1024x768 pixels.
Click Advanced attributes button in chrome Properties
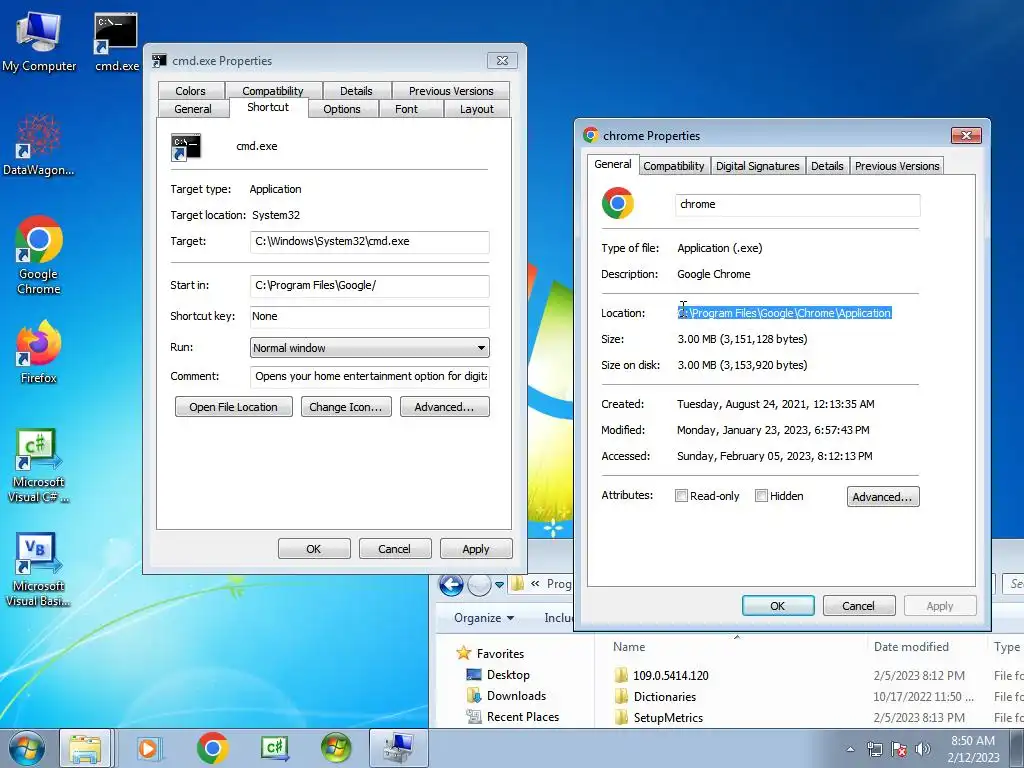[883, 496]
